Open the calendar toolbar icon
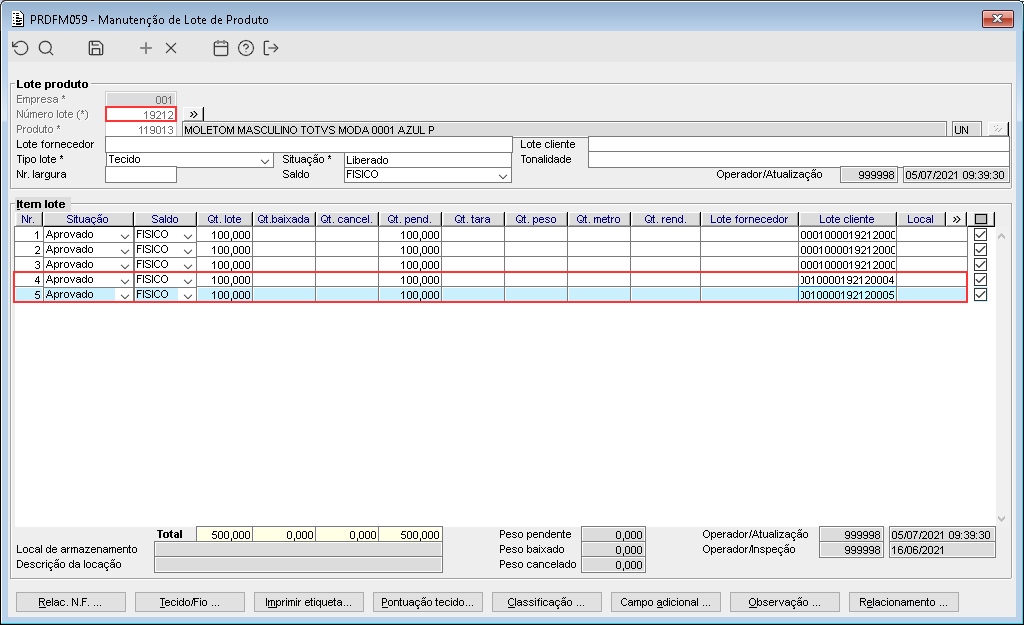 221,48
